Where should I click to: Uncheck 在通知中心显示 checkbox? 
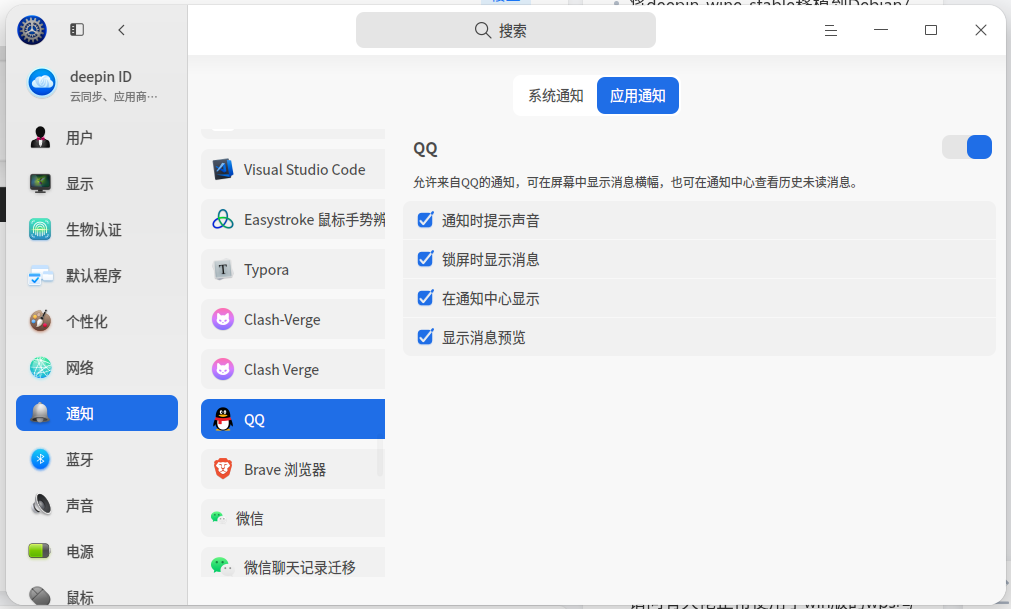click(426, 298)
